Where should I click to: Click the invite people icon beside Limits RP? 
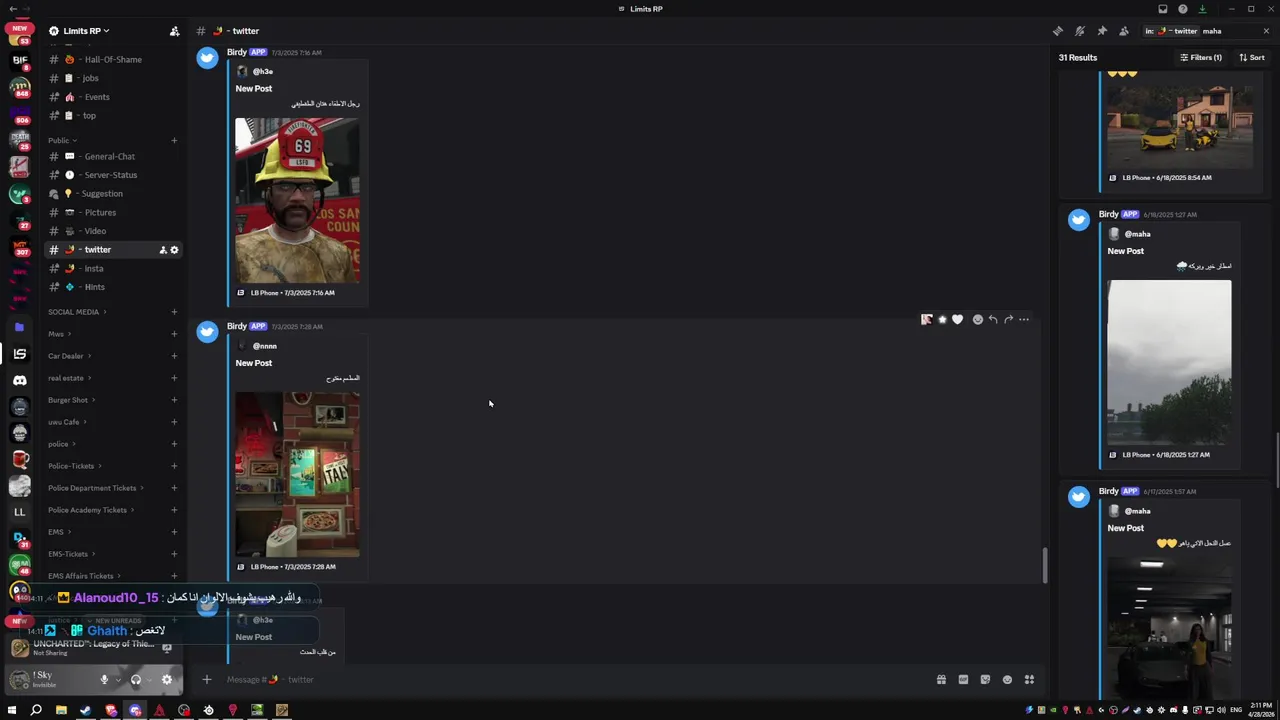(174, 31)
